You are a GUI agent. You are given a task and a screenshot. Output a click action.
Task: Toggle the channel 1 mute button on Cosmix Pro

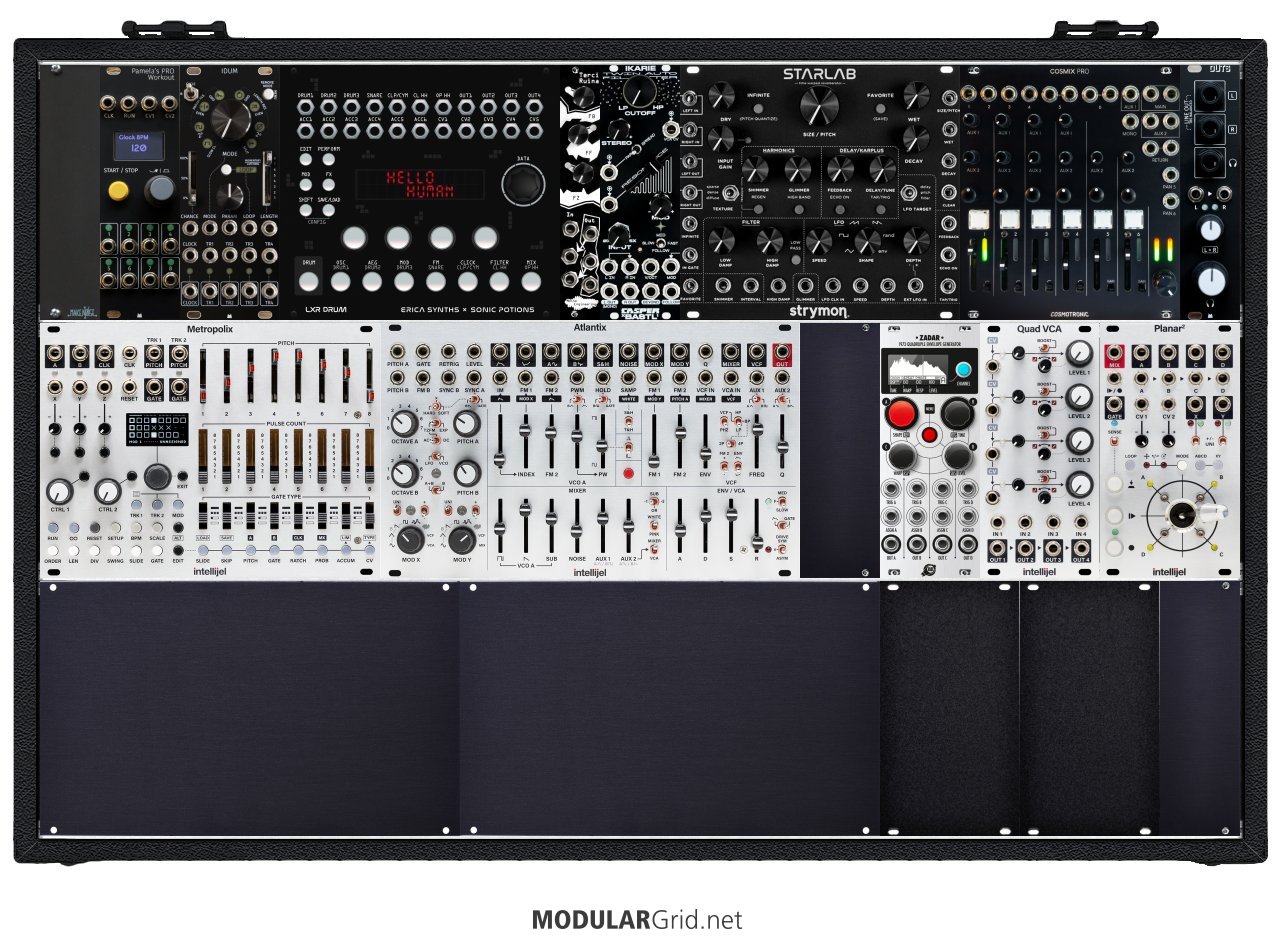[981, 219]
